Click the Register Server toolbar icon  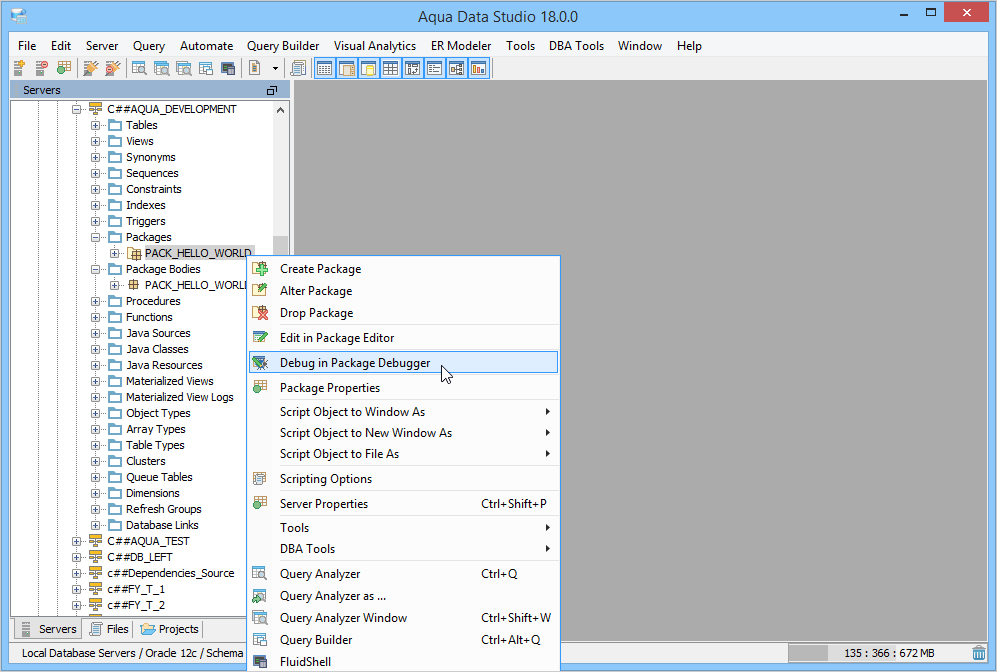[x=20, y=68]
